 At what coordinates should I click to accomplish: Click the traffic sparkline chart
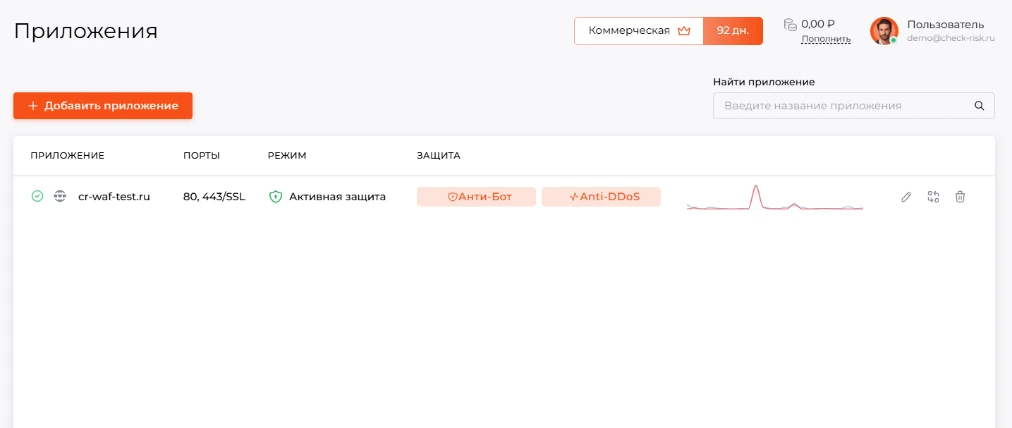(x=775, y=198)
